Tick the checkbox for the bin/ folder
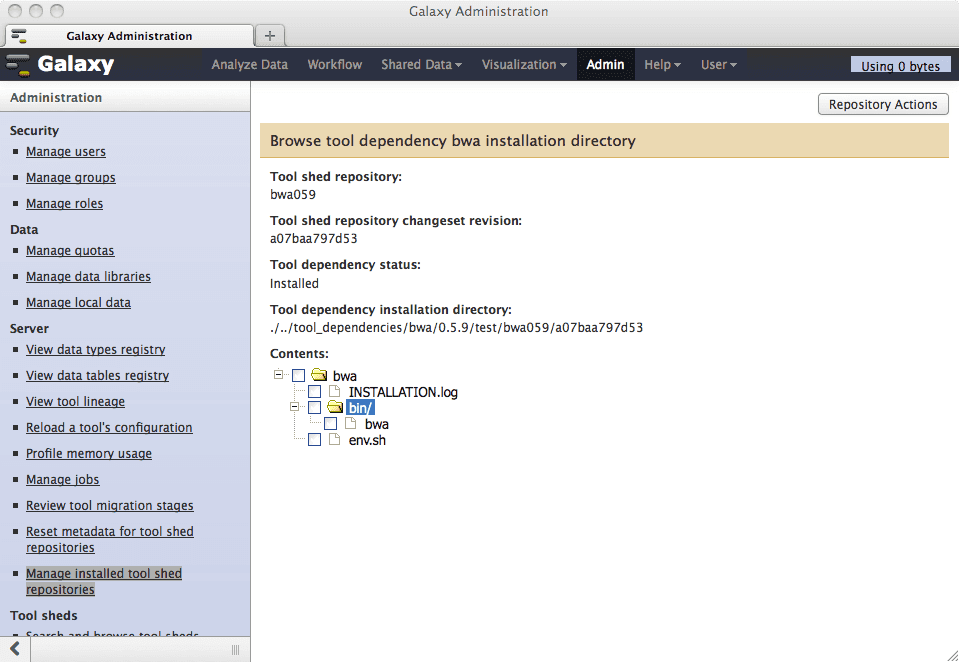959x662 pixels. click(315, 408)
